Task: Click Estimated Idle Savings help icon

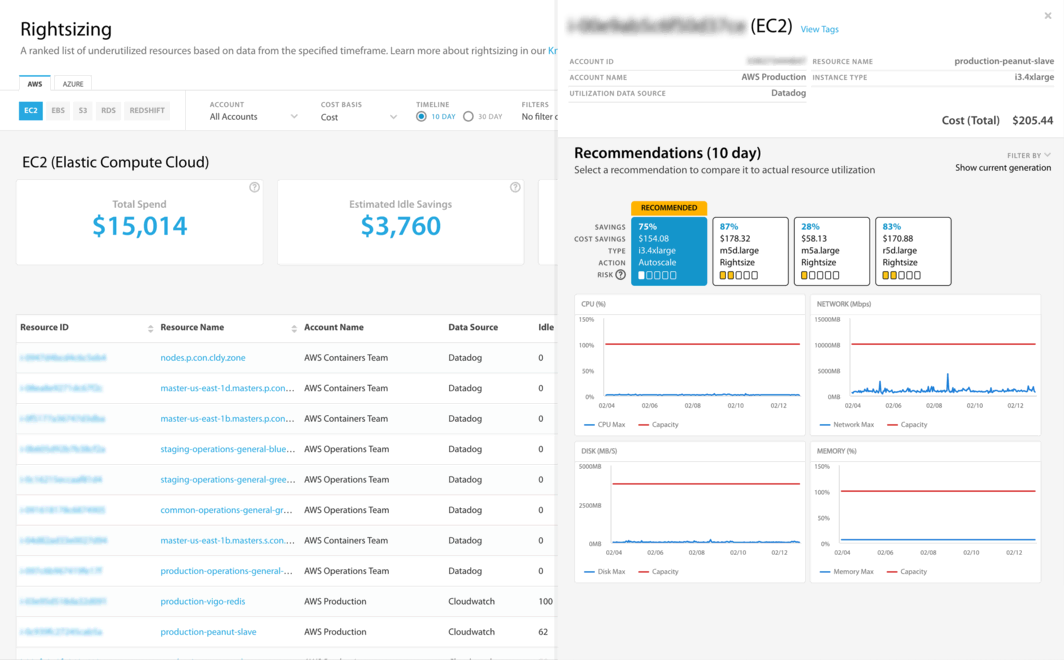Action: (515, 188)
